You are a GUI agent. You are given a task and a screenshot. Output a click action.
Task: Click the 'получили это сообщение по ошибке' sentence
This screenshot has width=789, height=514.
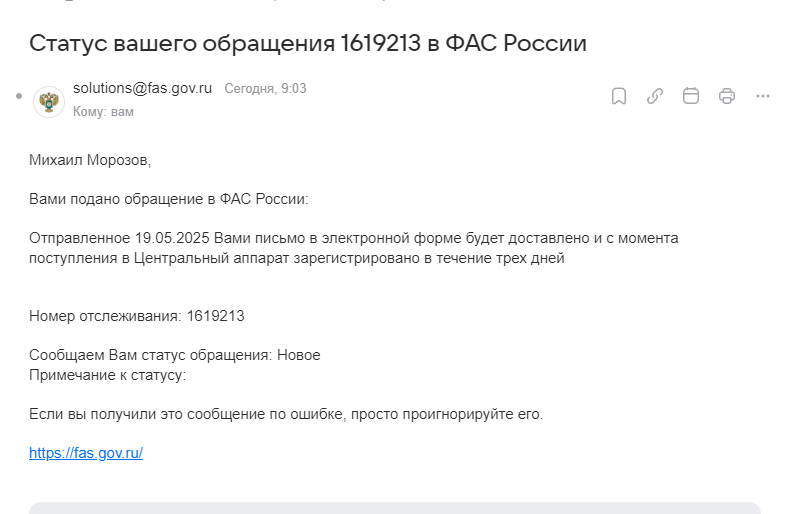[286, 414]
